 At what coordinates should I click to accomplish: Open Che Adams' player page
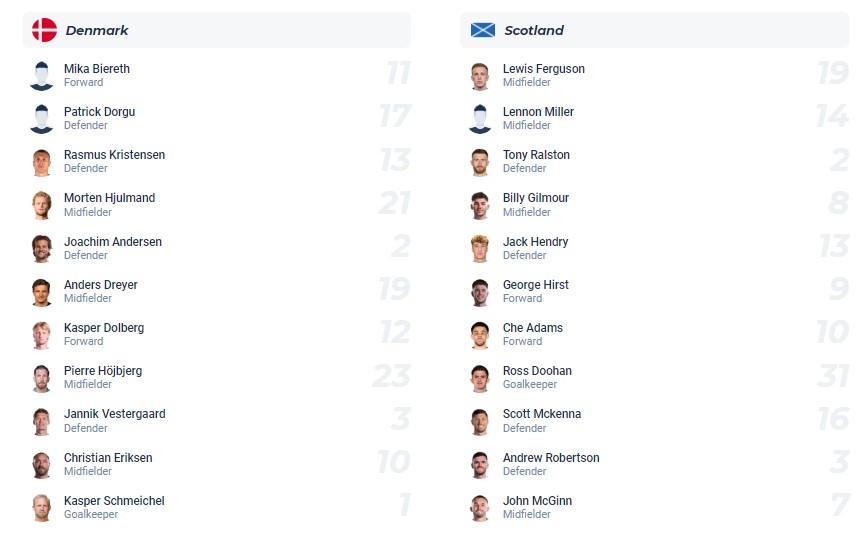coord(532,328)
